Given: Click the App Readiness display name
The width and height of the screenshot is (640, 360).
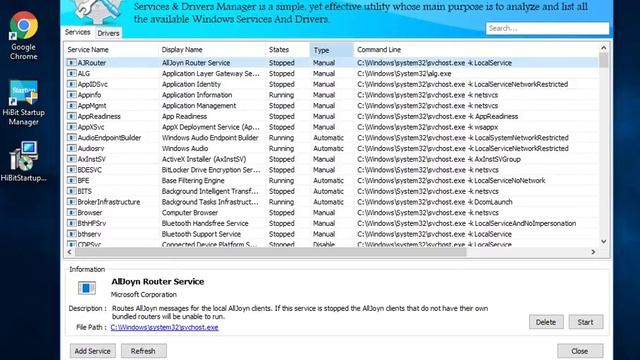Looking at the screenshot, I should tap(184, 116).
